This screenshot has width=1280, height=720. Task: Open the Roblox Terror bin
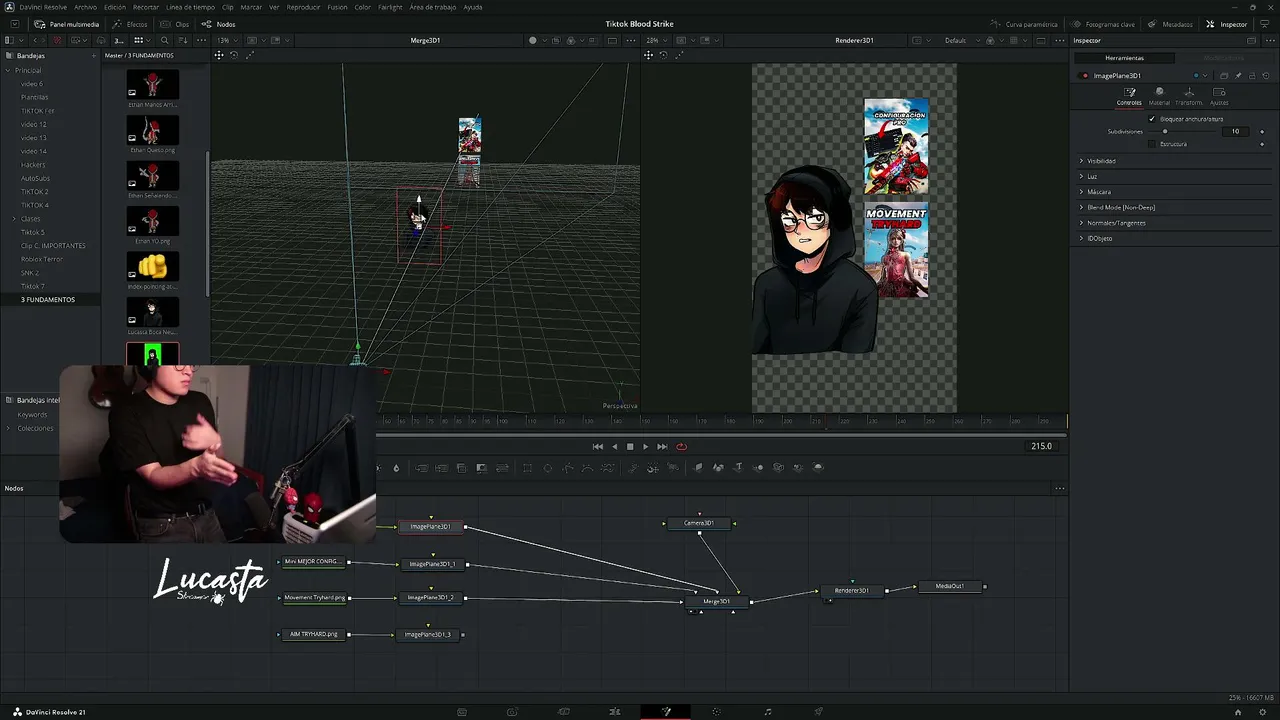42,259
